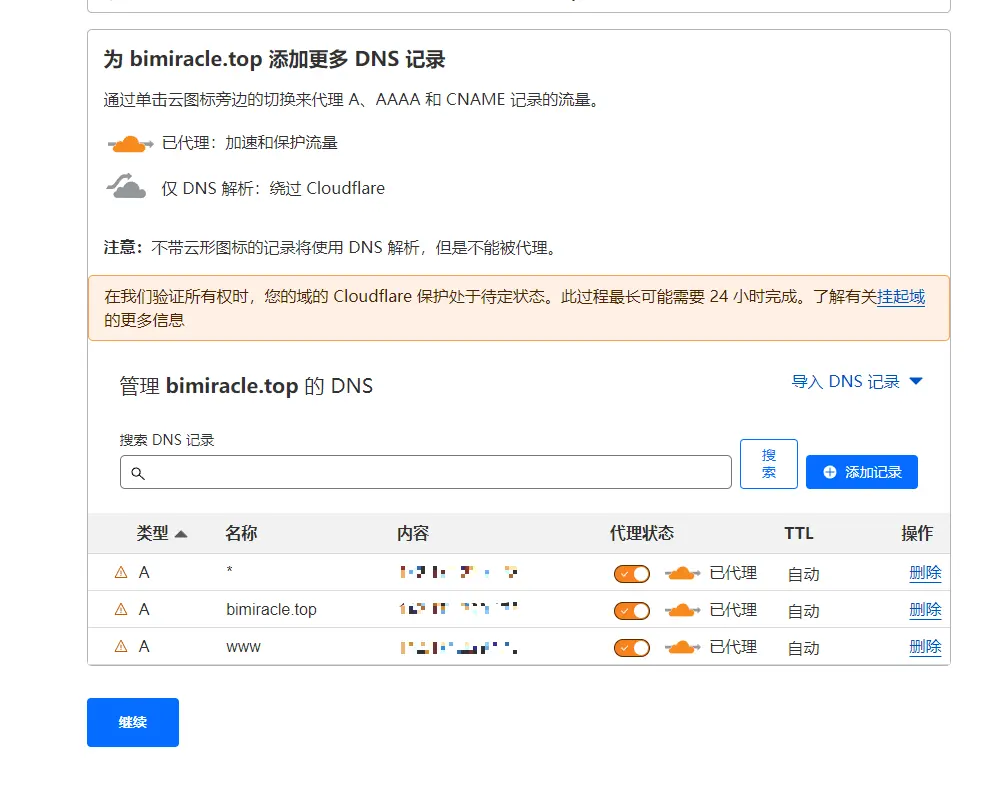Toggle proxy switch for the bimiracle.top record
This screenshot has height=794, width=1008.
coord(632,610)
